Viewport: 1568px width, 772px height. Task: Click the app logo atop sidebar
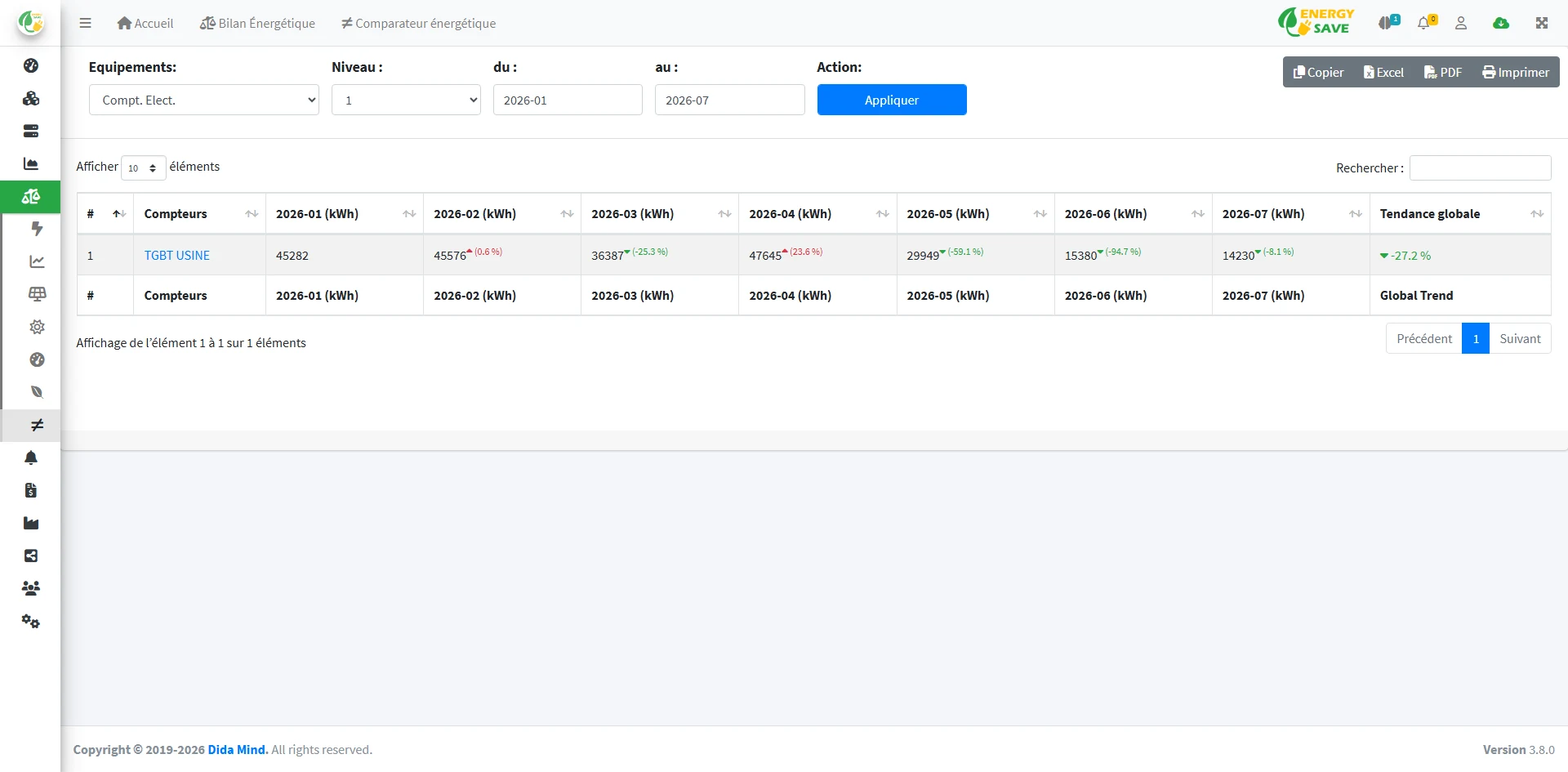30,22
